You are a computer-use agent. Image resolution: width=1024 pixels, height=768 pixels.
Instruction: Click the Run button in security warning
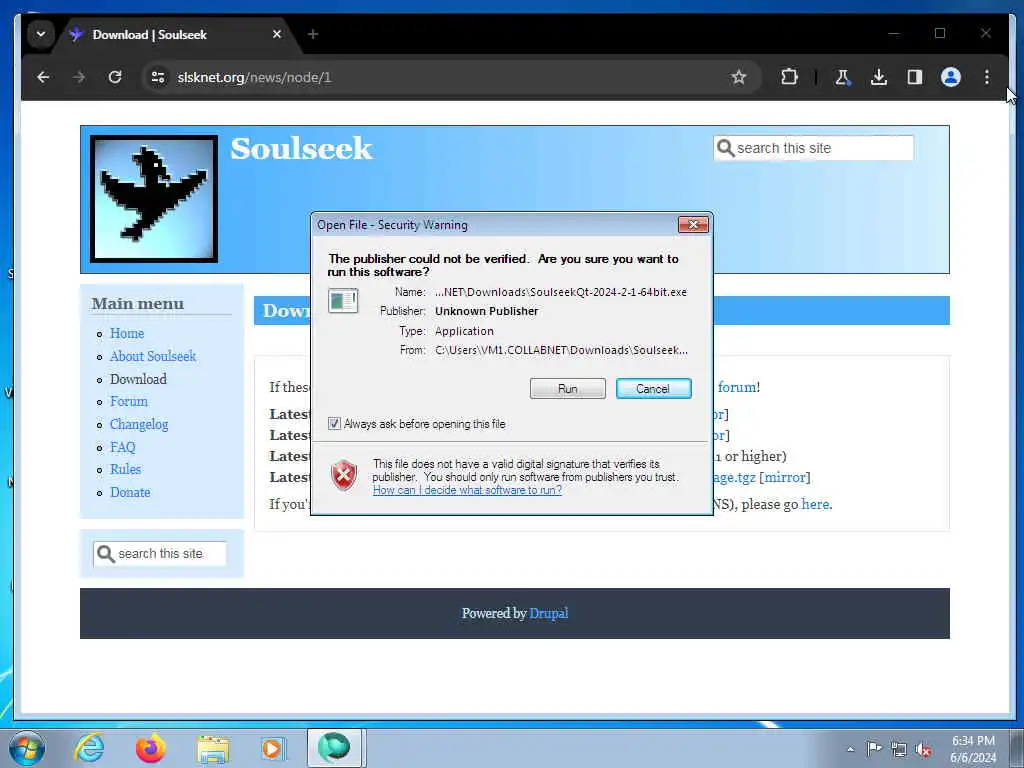coord(568,389)
